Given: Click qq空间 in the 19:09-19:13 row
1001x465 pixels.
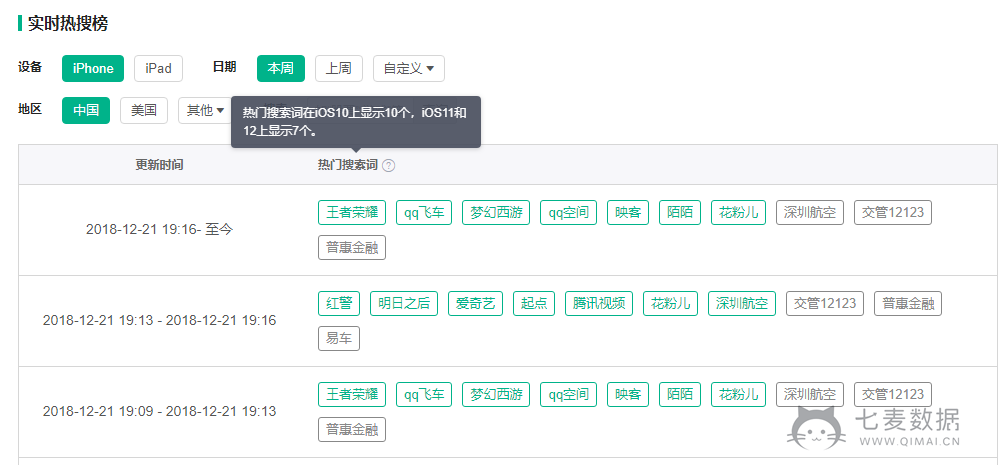Looking at the screenshot, I should click(568, 394).
